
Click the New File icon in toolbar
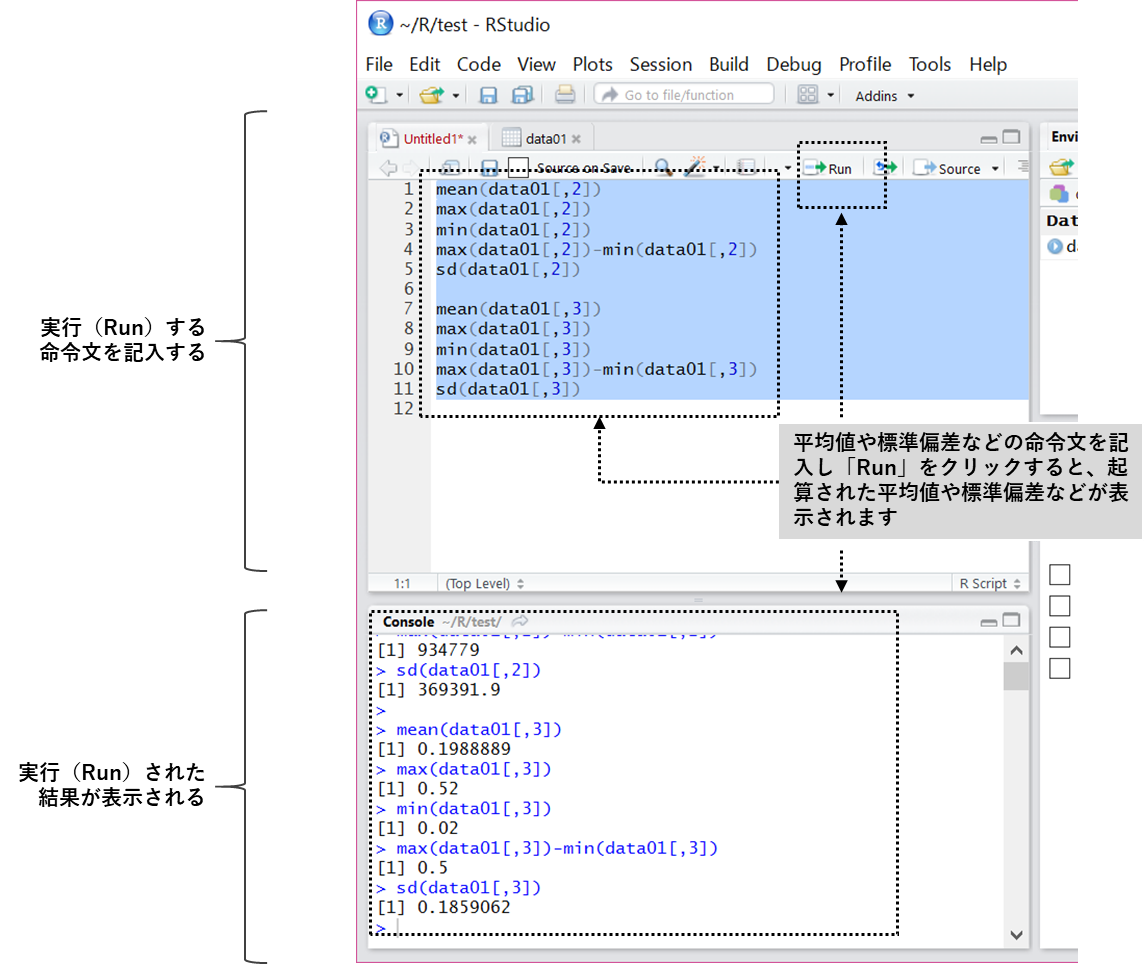pyautogui.click(x=376, y=95)
